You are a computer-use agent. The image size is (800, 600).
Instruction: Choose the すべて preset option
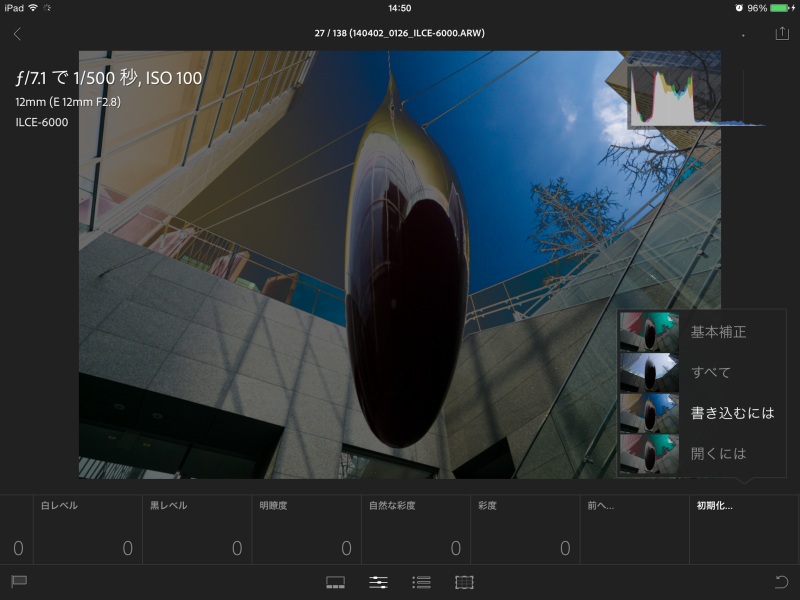pyautogui.click(x=710, y=372)
